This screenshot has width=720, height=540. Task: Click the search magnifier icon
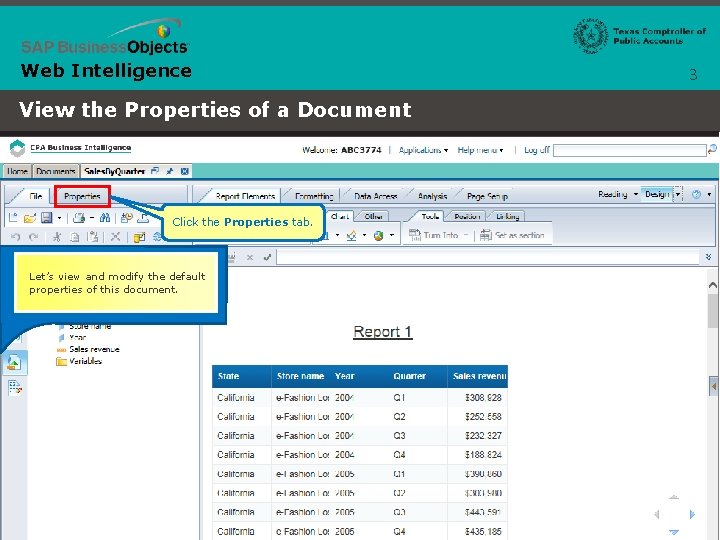click(712, 149)
